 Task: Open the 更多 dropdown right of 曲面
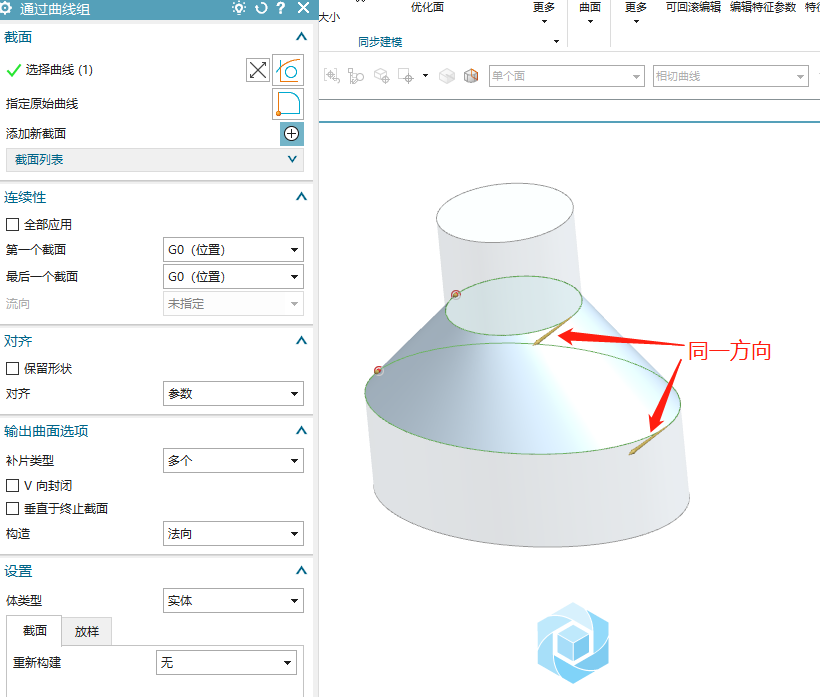[636, 13]
